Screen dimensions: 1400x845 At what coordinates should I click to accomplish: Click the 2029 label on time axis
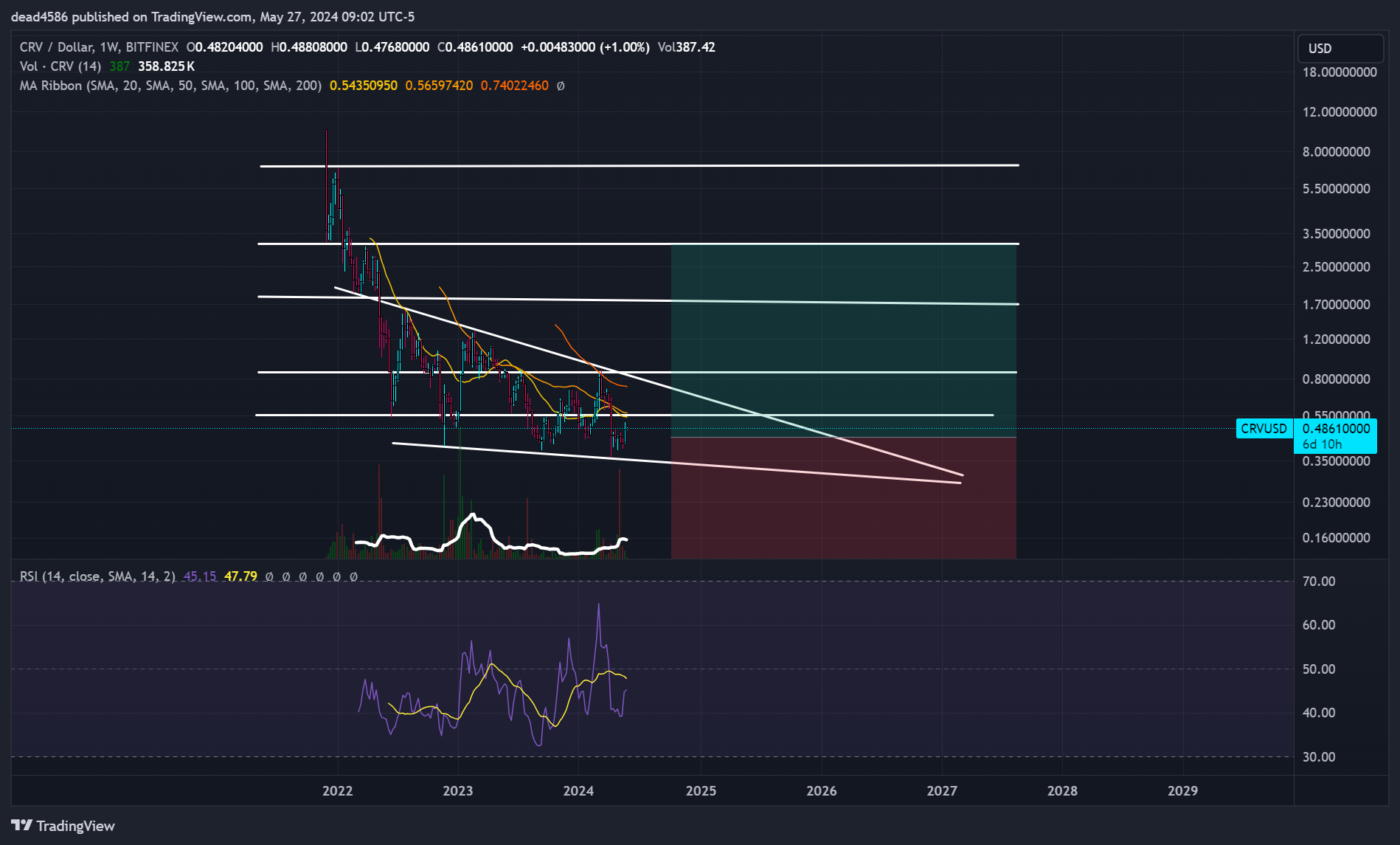(x=1183, y=791)
